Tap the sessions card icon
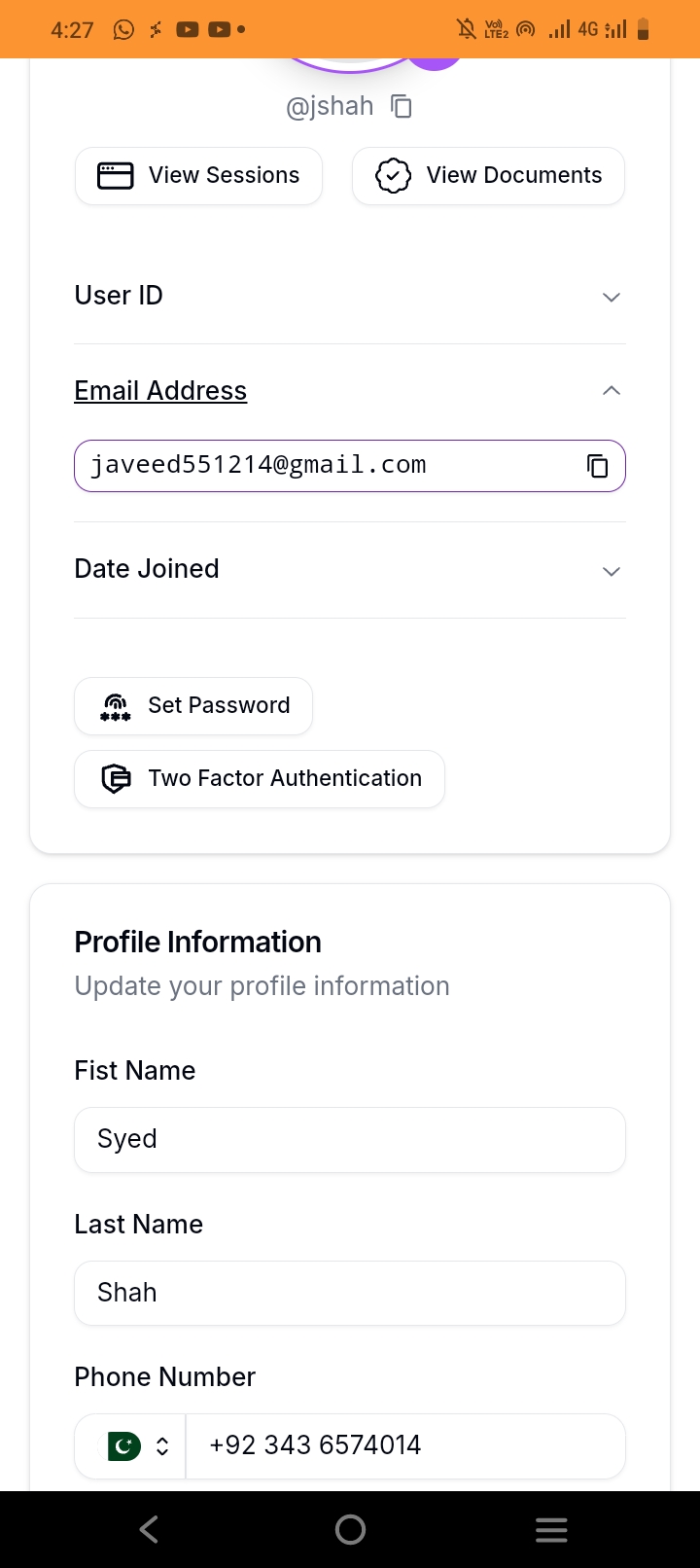700x1568 pixels. tap(116, 176)
